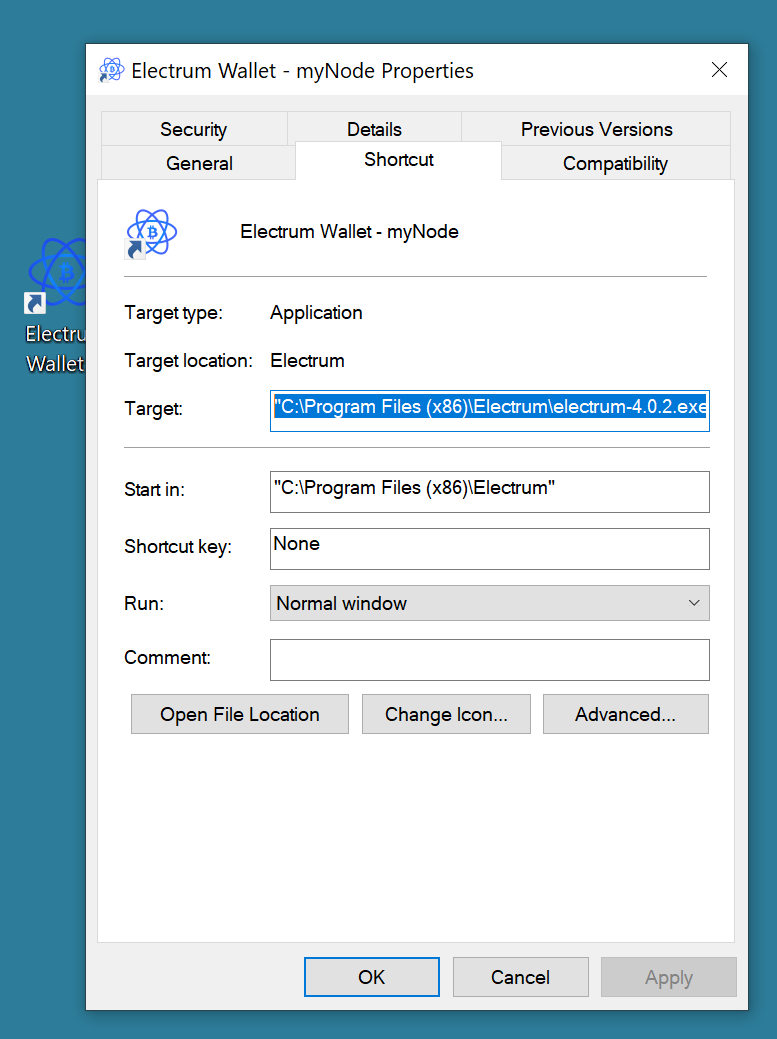Confirm with the OK button

coord(372,977)
